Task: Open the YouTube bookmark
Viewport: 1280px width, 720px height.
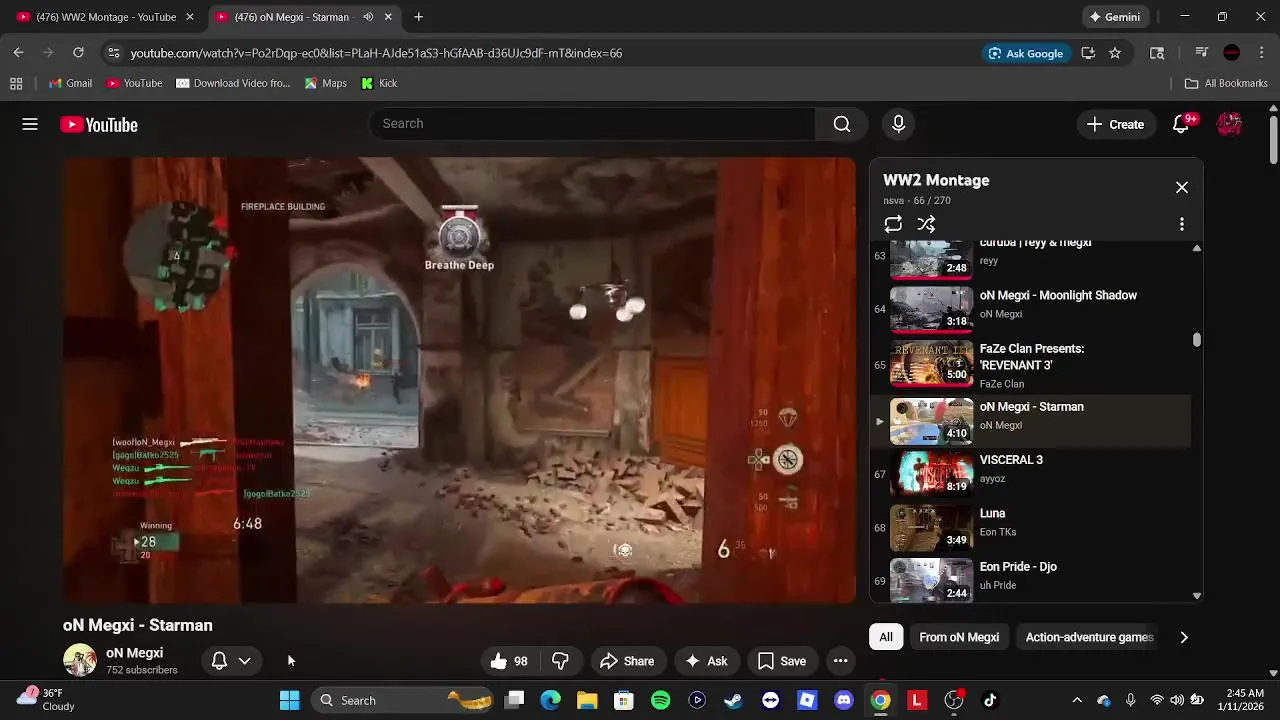Action: click(x=134, y=83)
